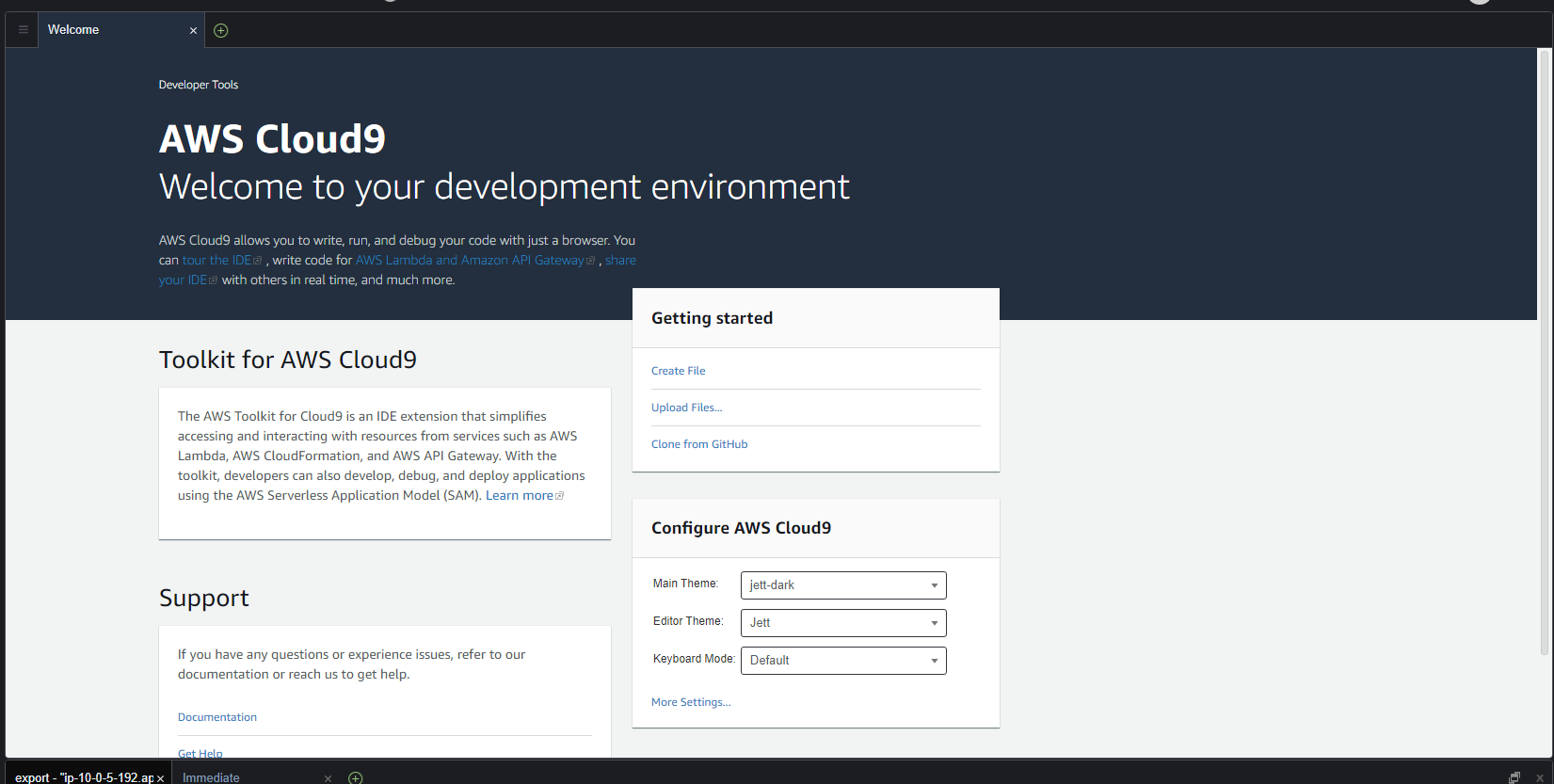The height and width of the screenshot is (784, 1554).
Task: Click Clone from GitHub
Action: (x=699, y=444)
